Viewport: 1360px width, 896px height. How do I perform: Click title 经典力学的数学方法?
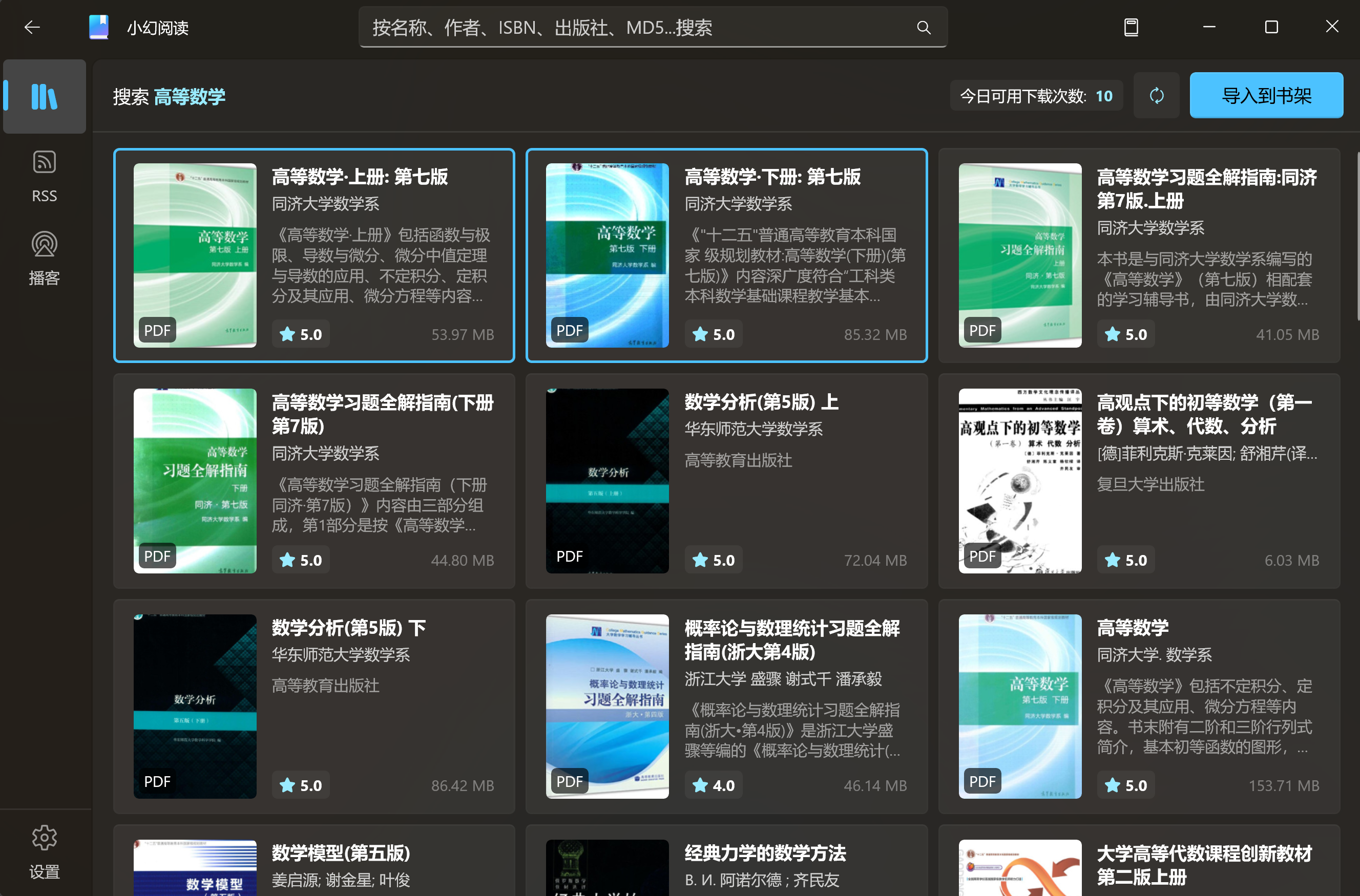pyautogui.click(x=765, y=853)
